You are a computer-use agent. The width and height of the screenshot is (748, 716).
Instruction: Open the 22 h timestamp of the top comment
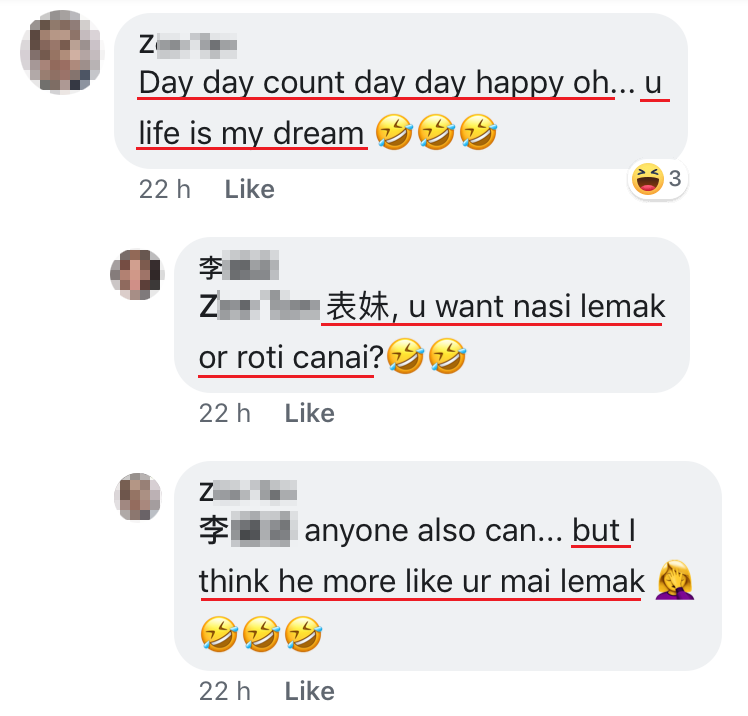[165, 189]
